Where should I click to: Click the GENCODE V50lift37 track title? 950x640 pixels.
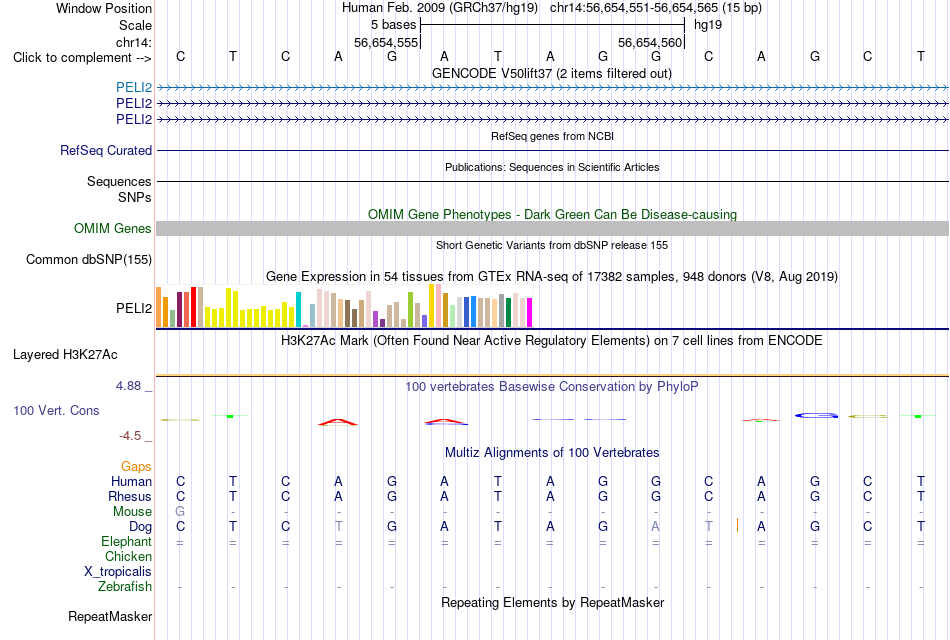[x=552, y=73]
